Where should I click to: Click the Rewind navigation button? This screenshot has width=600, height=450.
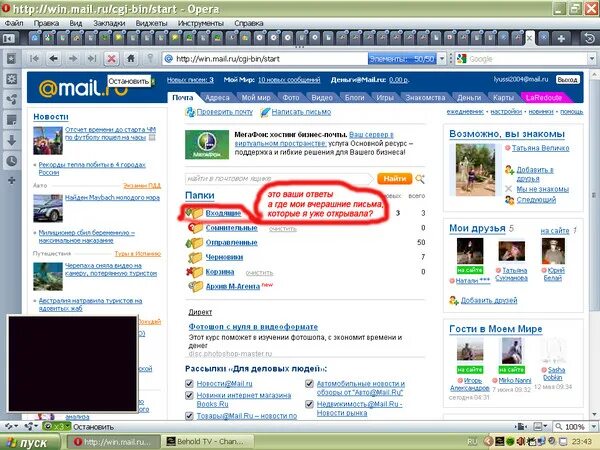[x=34, y=59]
